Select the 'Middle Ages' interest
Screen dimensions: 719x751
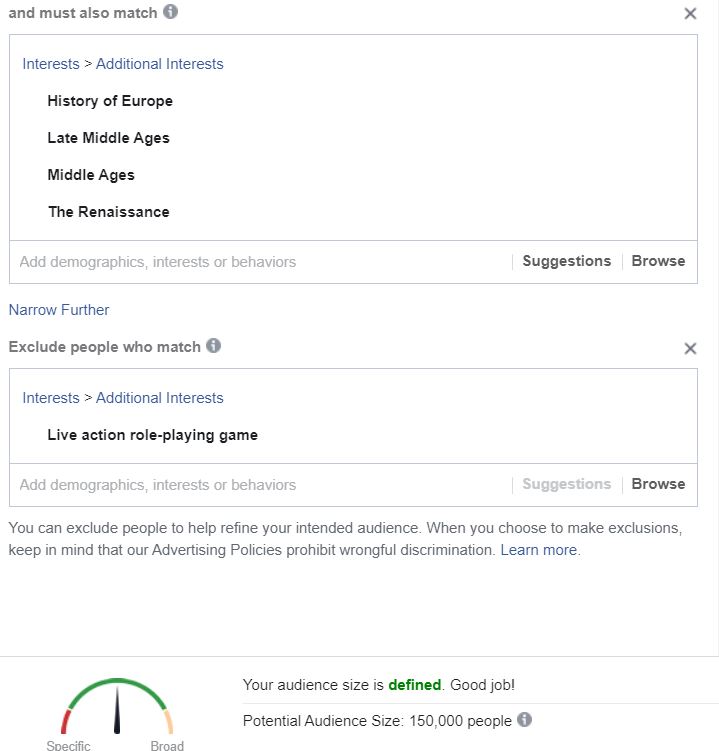[x=91, y=175]
